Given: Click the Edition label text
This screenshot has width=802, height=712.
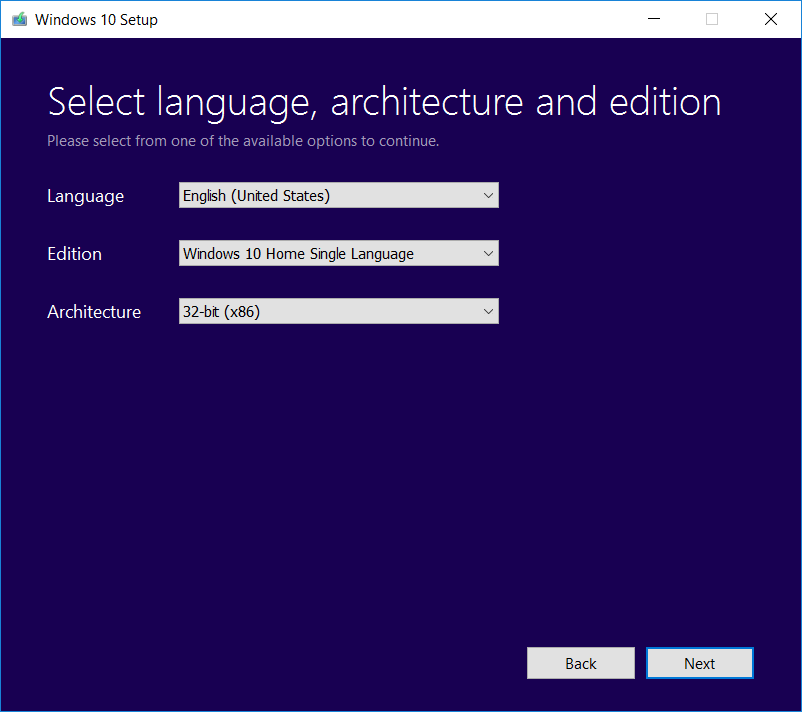Looking at the screenshot, I should pos(74,254).
